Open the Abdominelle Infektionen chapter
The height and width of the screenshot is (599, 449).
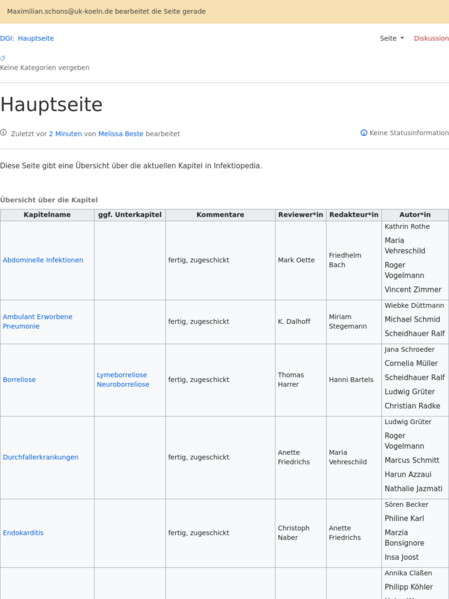click(43, 260)
